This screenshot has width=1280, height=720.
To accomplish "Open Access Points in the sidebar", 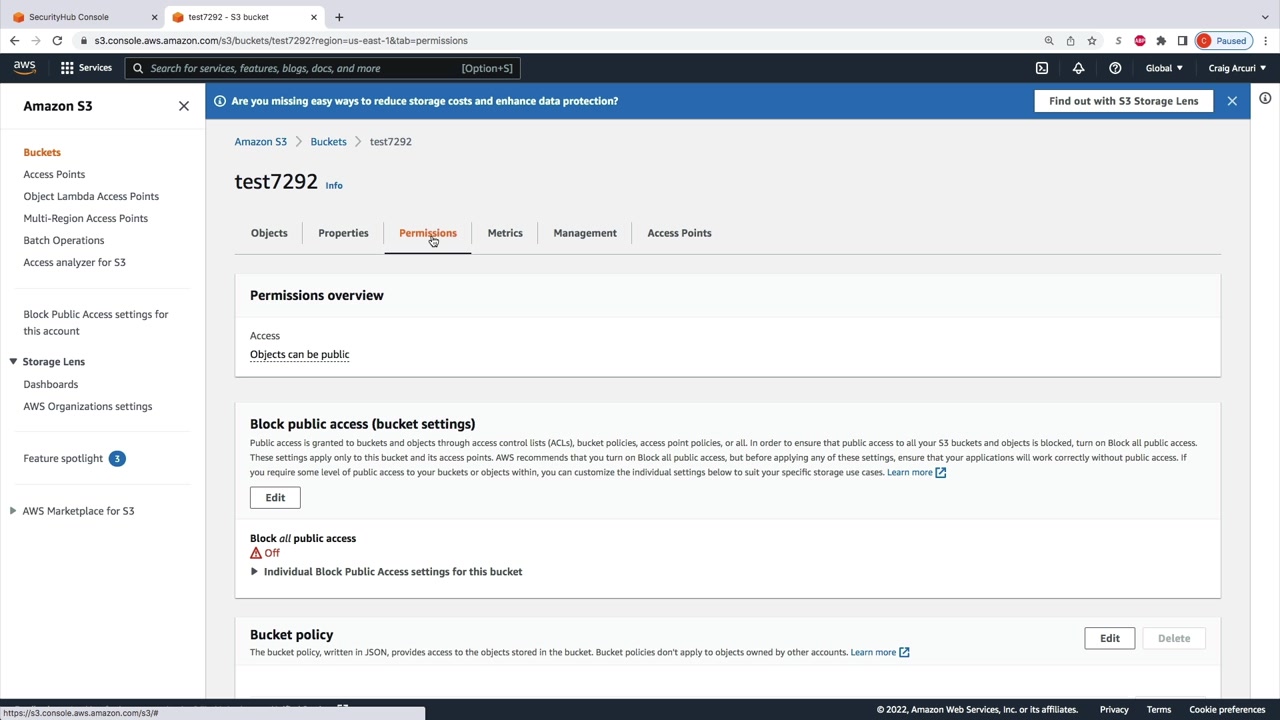I will tap(54, 174).
